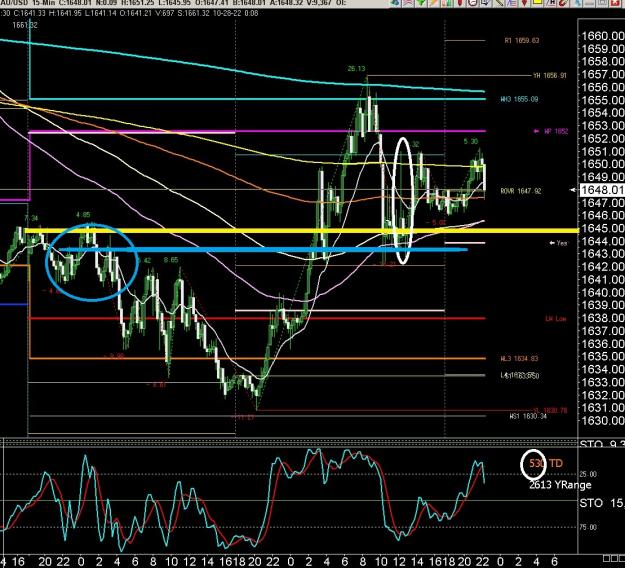Click the 2613 YRange text
Screen dimensions: 625x568
pyautogui.click(x=560, y=485)
